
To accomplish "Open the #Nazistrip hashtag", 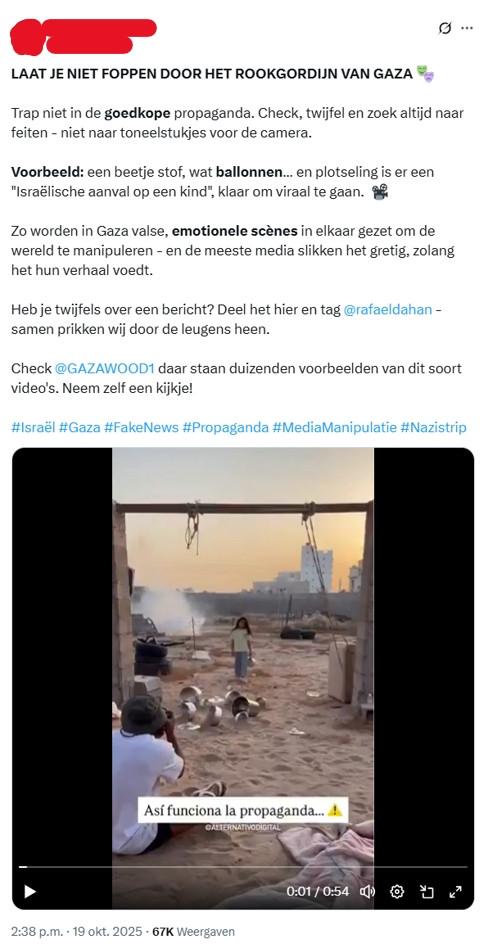I will point(433,427).
